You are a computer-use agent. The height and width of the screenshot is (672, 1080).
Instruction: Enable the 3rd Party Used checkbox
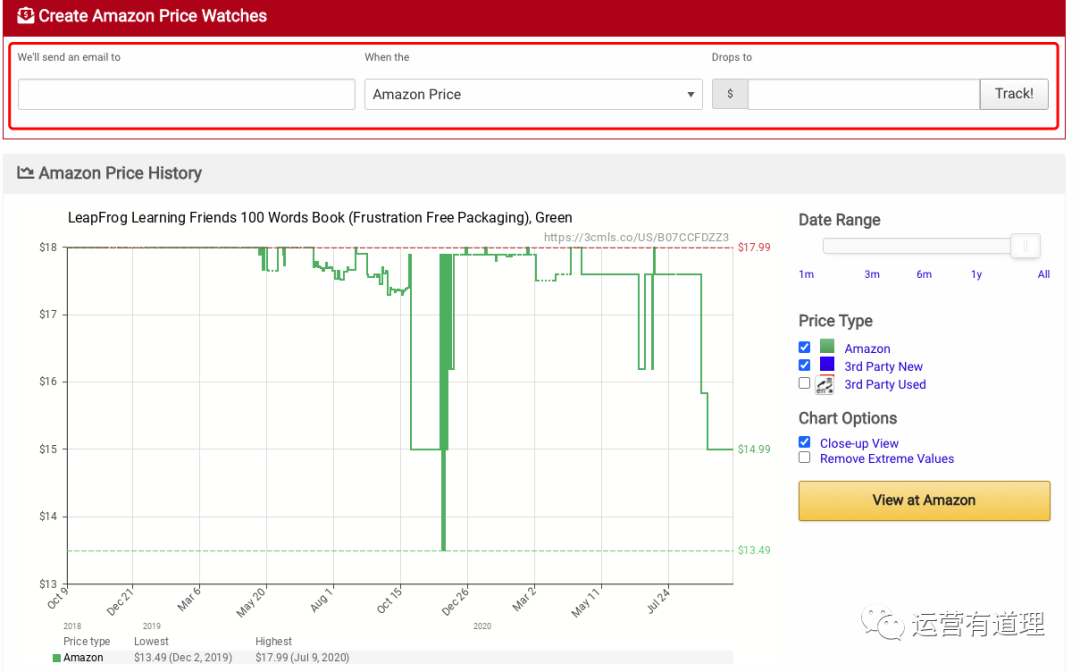pos(805,383)
